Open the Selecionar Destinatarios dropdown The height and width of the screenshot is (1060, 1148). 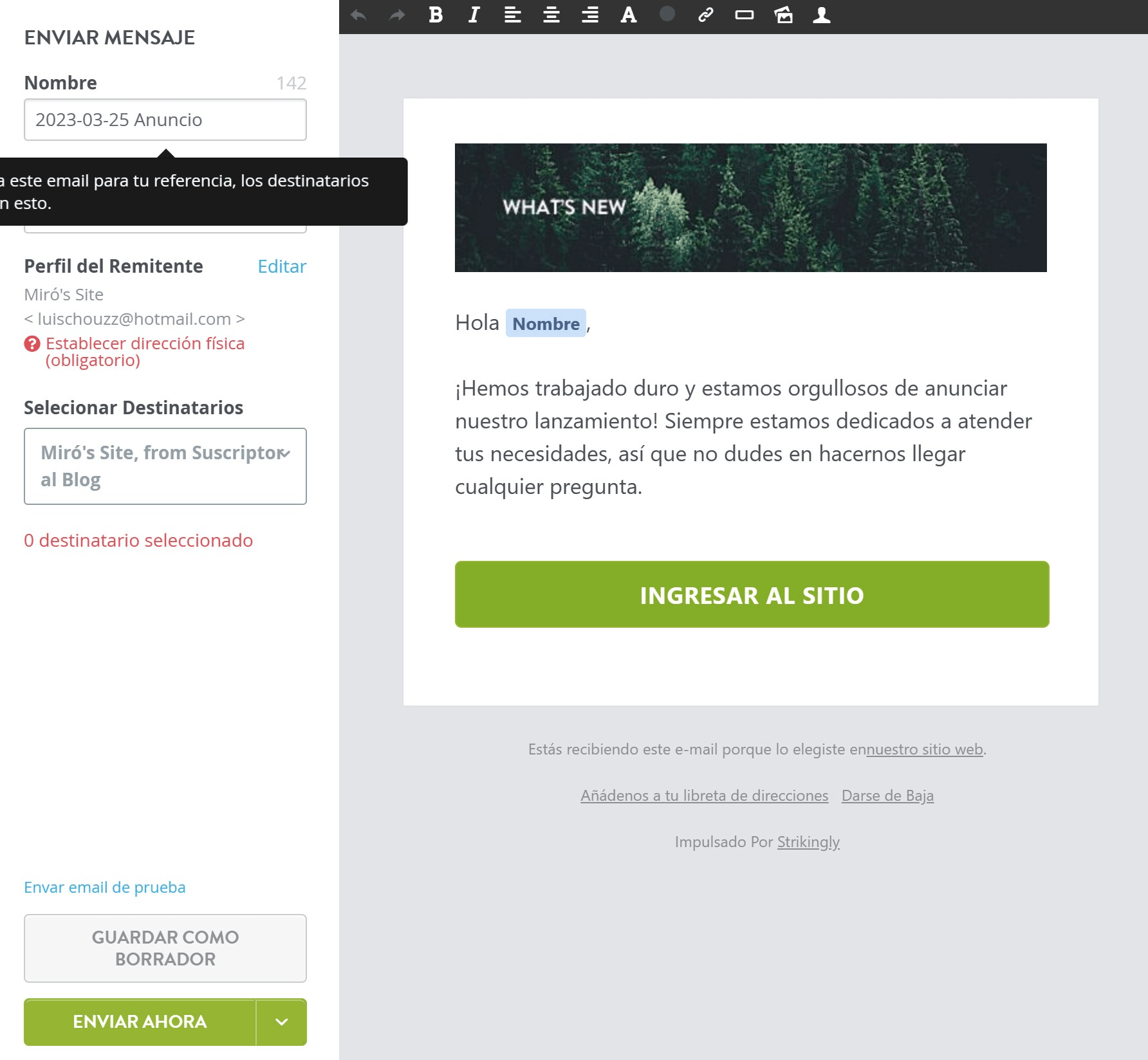[165, 466]
